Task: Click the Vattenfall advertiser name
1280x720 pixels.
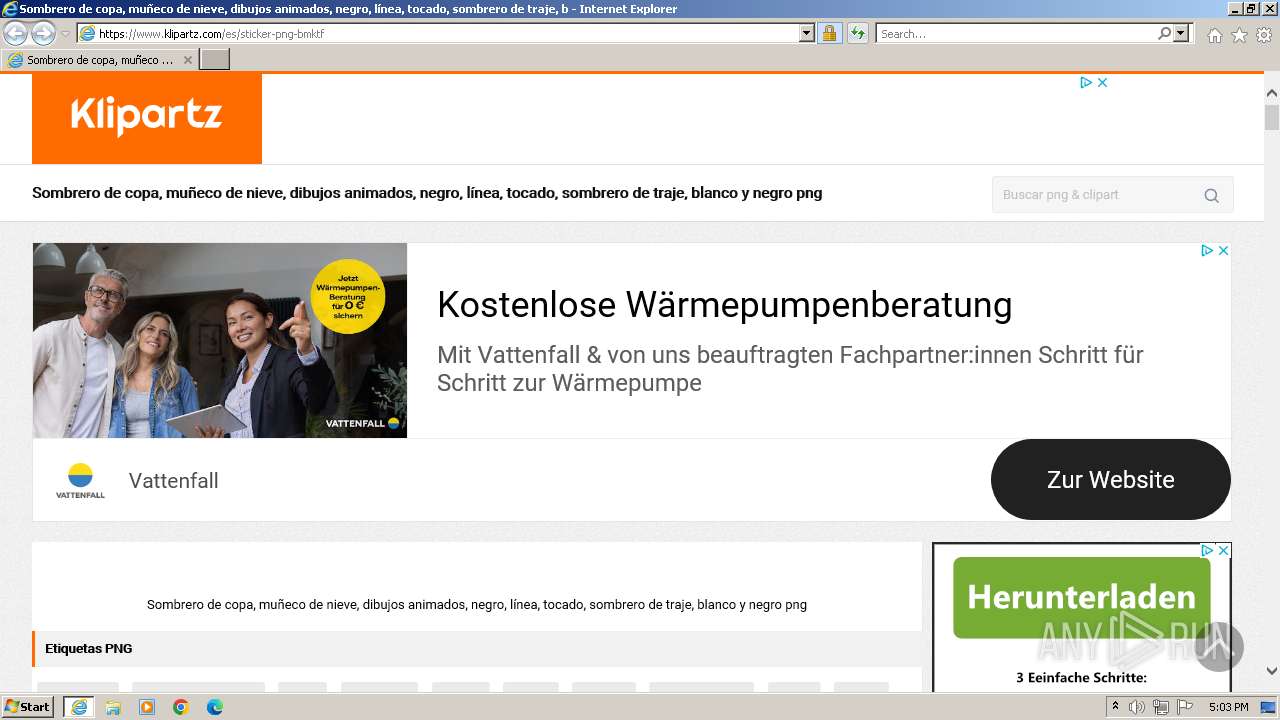Action: tap(174, 481)
